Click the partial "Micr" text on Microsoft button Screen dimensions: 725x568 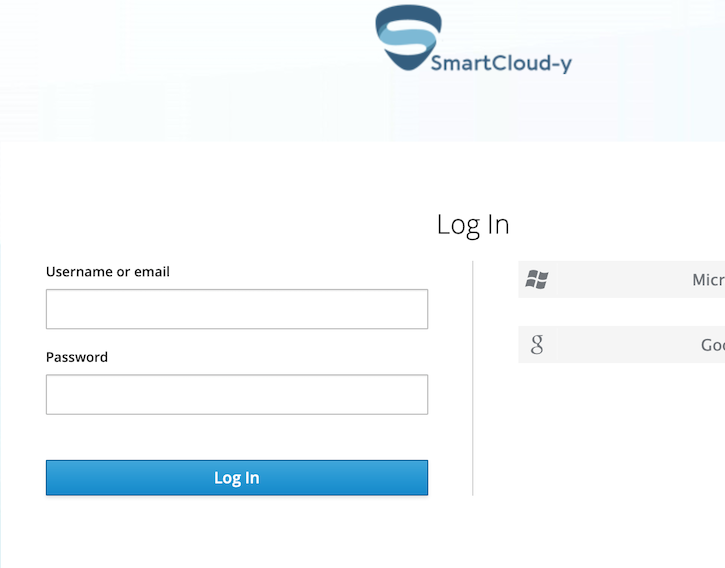[708, 280]
